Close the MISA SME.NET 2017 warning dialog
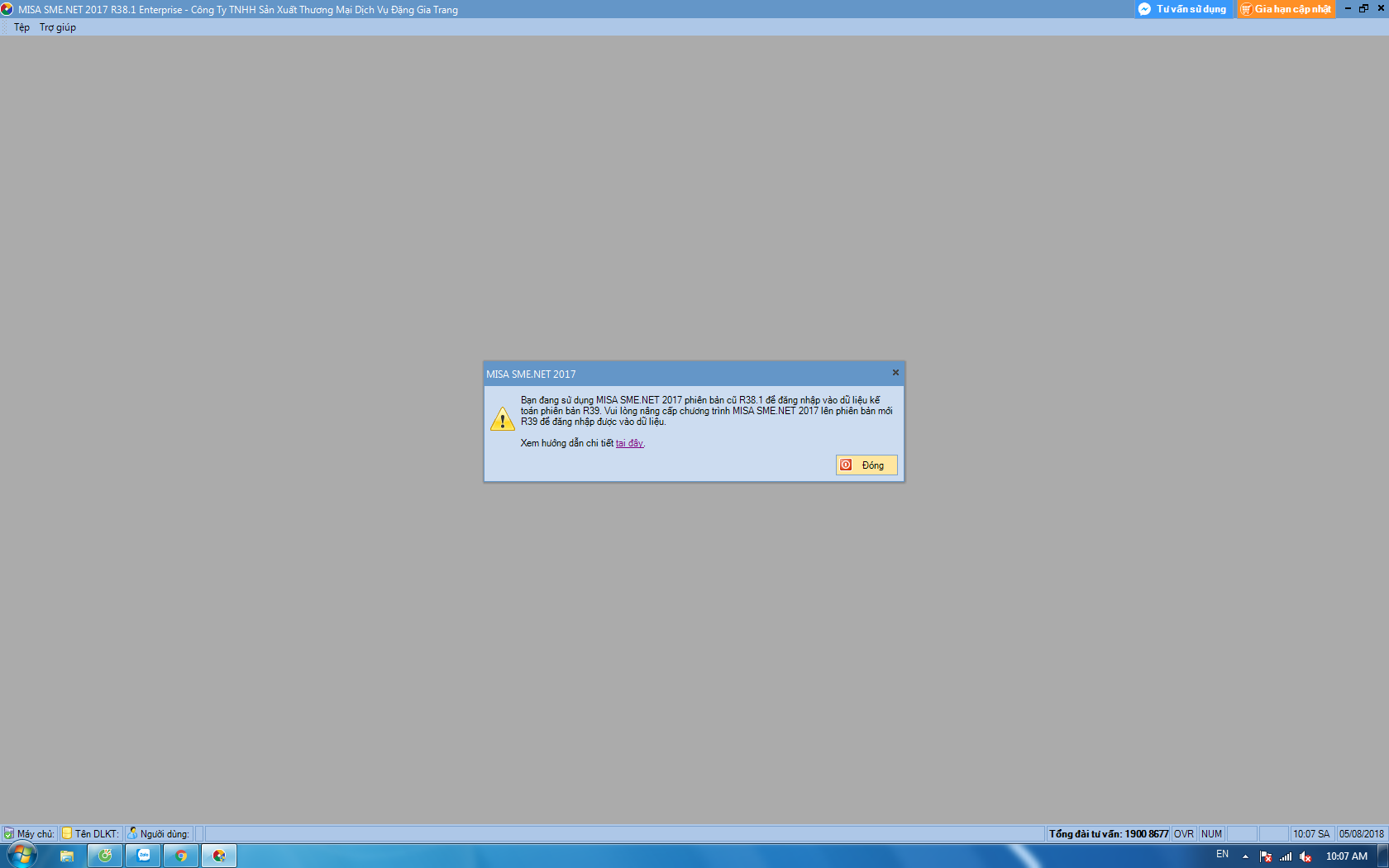Viewport: 1389px width, 868px height. 895,373
